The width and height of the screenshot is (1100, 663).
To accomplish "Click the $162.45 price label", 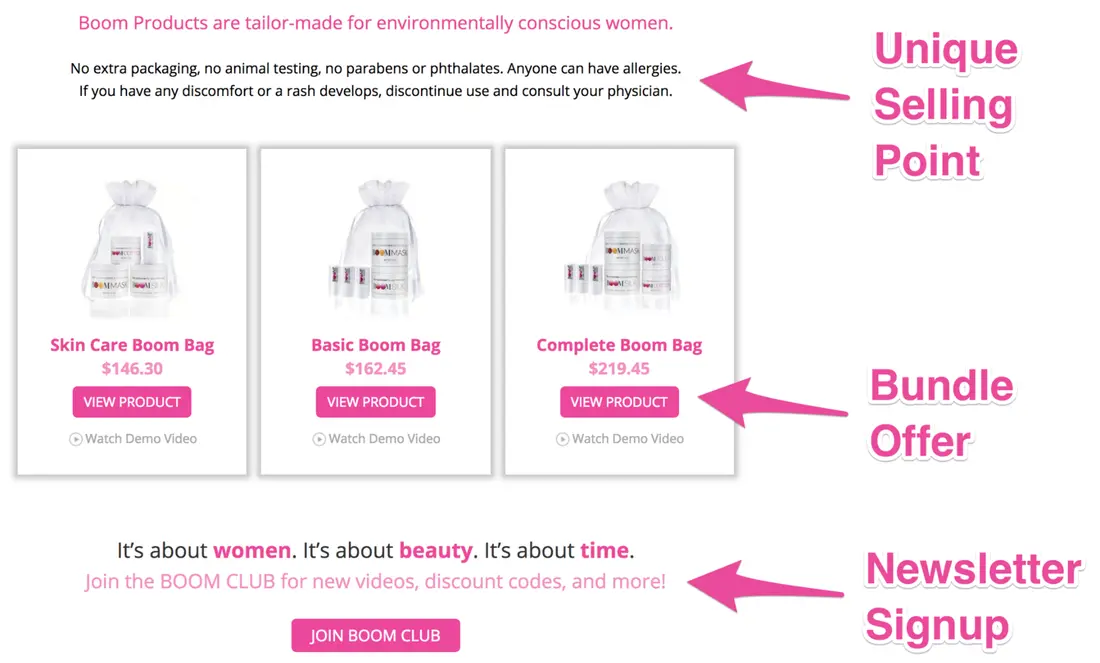I will point(375,369).
